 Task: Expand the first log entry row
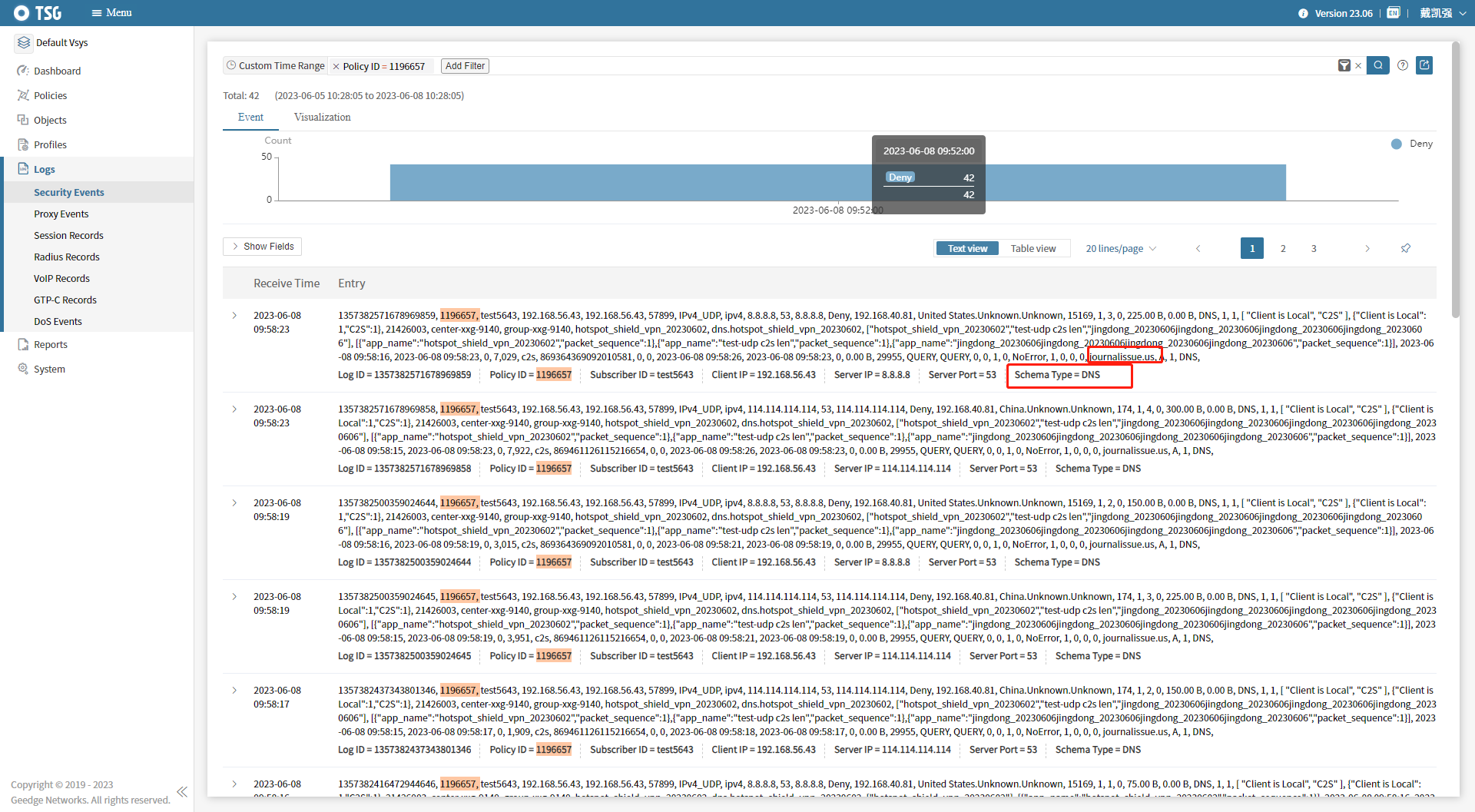pyautogui.click(x=235, y=316)
